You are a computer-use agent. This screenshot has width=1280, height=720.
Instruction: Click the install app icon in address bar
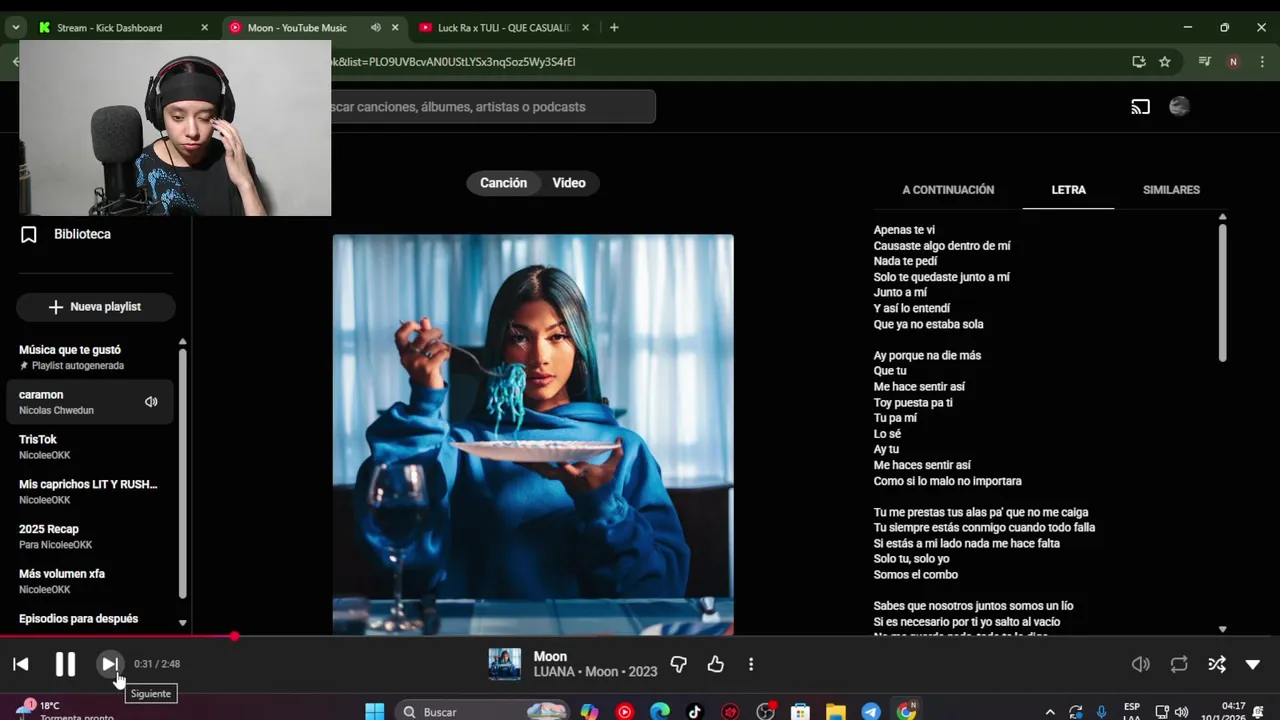pos(1139,62)
